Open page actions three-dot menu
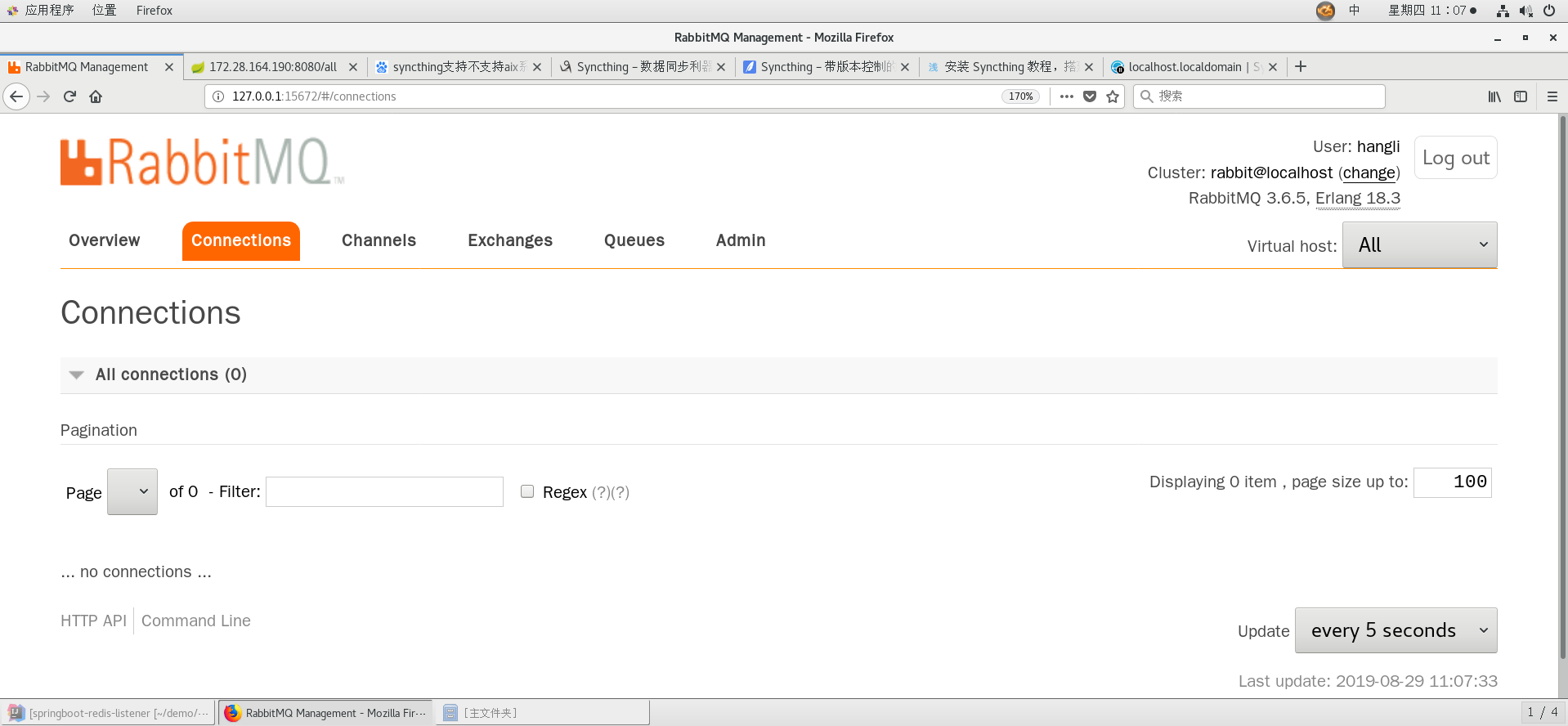Image resolution: width=1568 pixels, height=726 pixels. pyautogui.click(x=1066, y=96)
